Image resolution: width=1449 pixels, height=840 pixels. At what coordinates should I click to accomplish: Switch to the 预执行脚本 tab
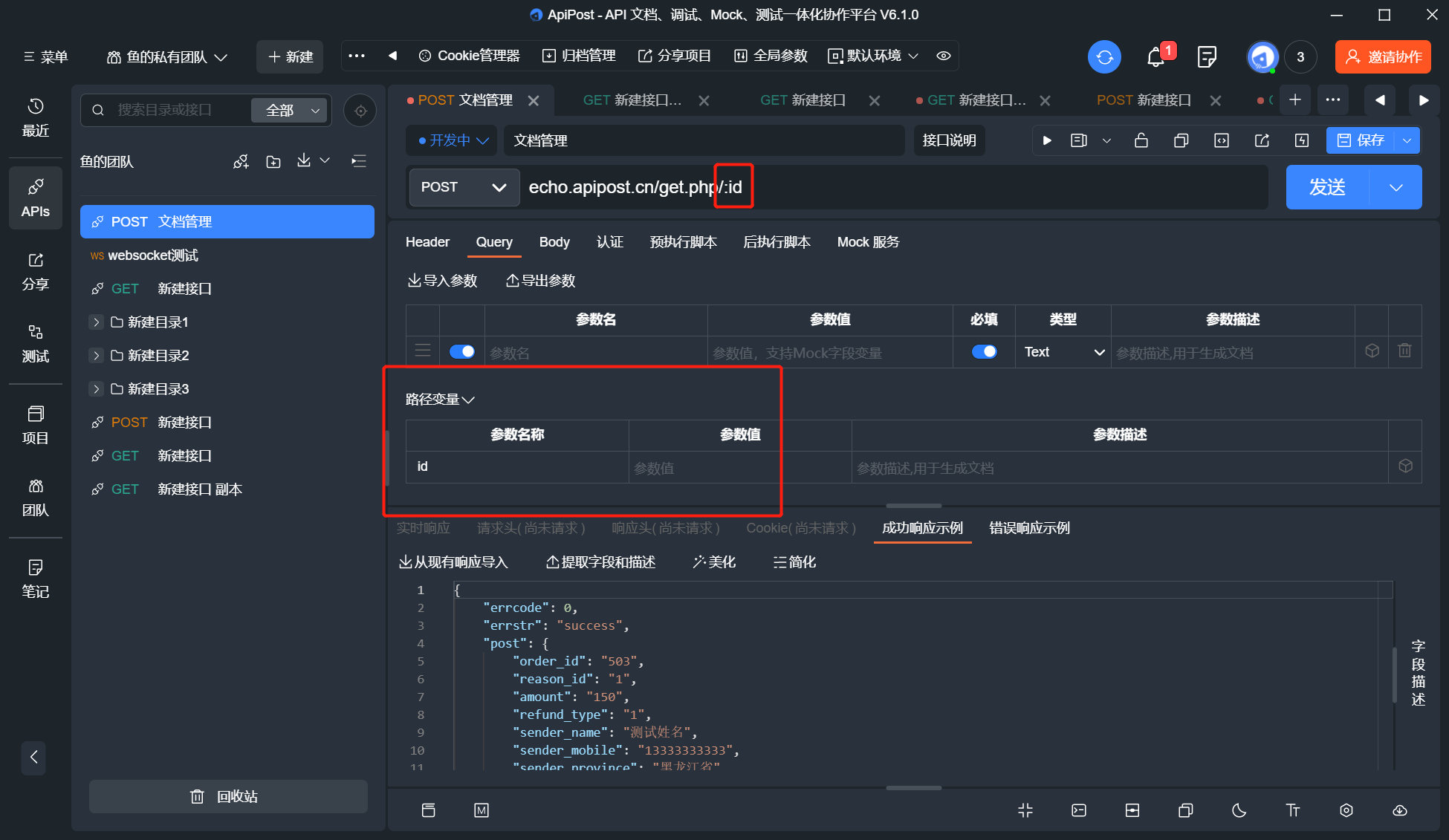[684, 242]
